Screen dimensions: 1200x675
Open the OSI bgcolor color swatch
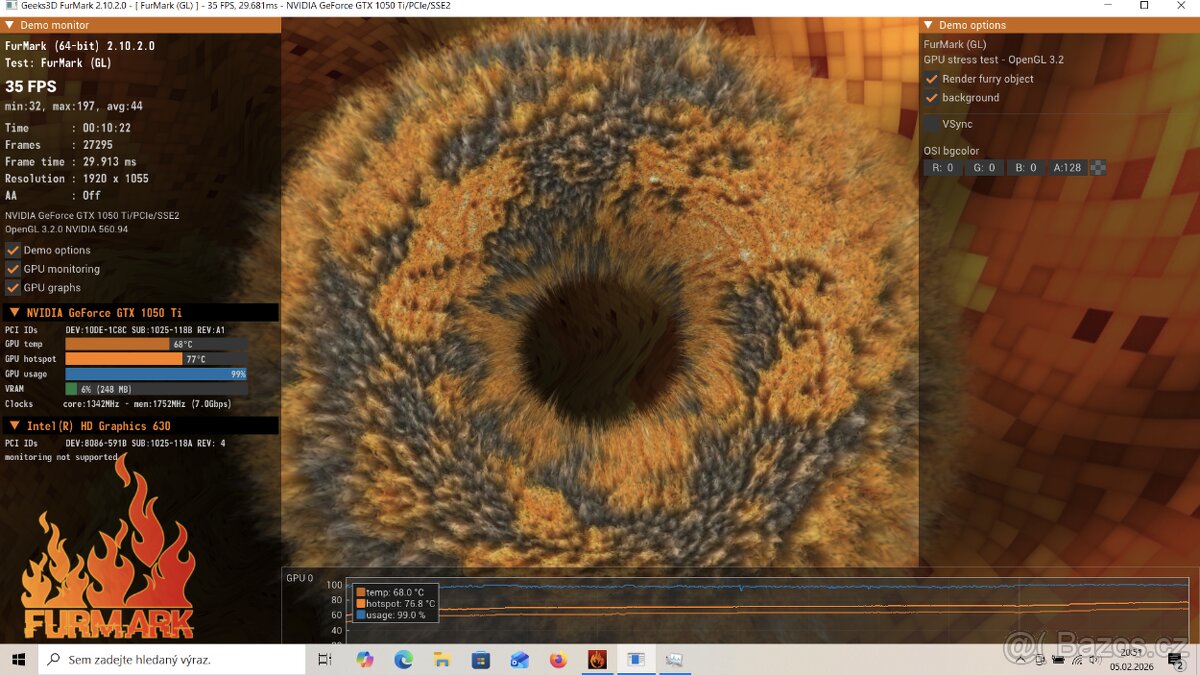[1097, 168]
